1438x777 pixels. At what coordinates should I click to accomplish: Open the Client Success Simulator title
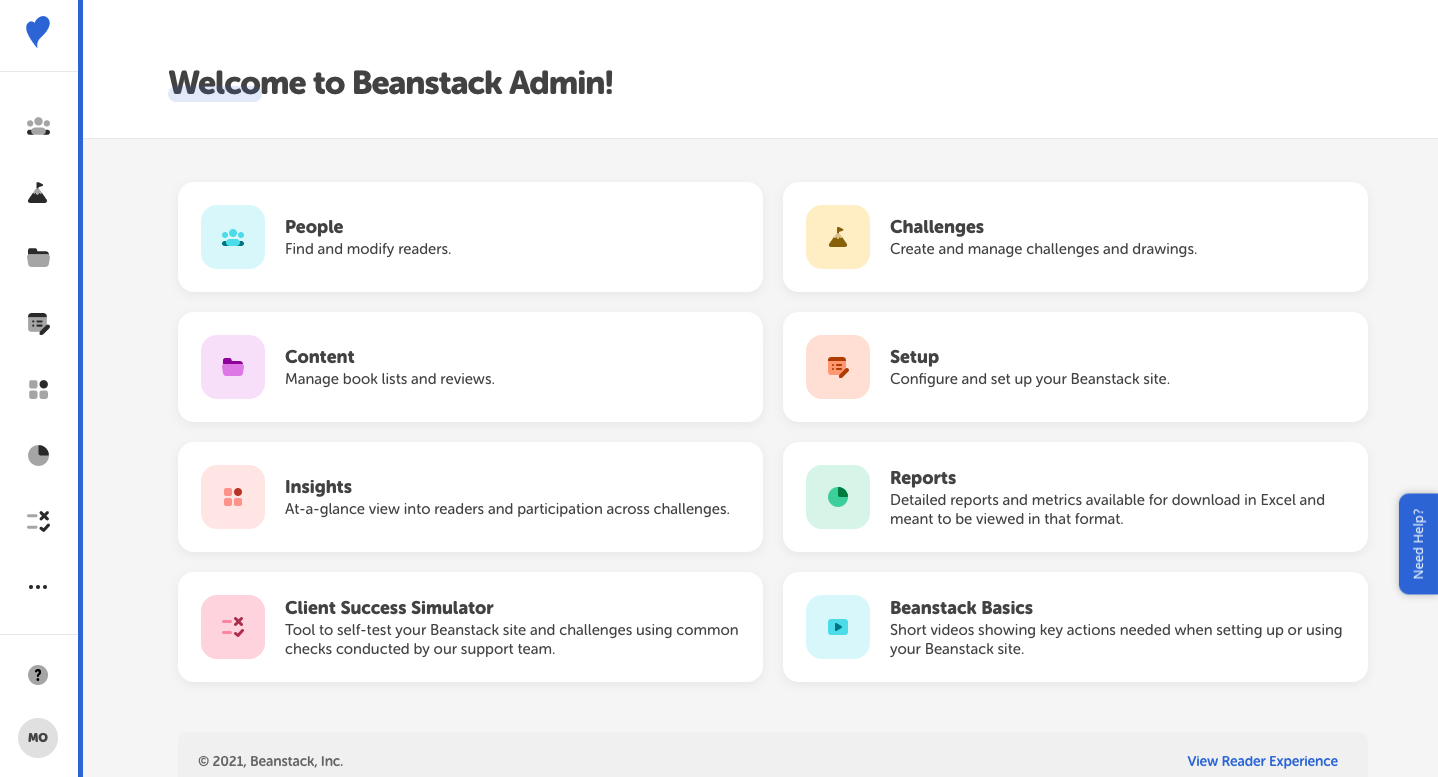click(389, 608)
